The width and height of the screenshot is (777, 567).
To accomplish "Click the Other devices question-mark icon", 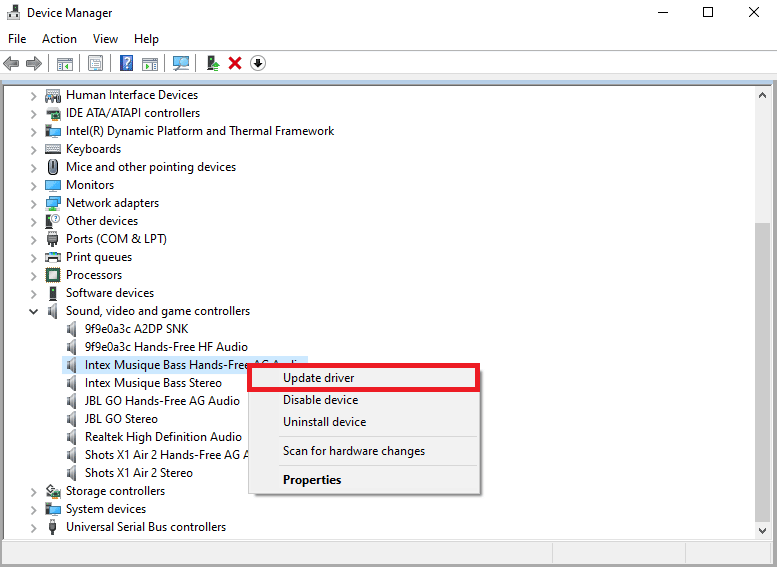I will tap(53, 221).
